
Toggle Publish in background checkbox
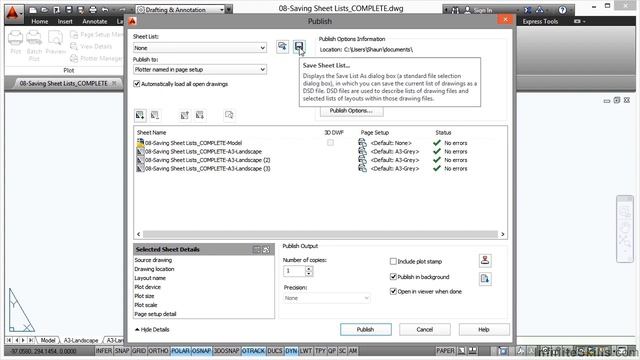coord(393,277)
